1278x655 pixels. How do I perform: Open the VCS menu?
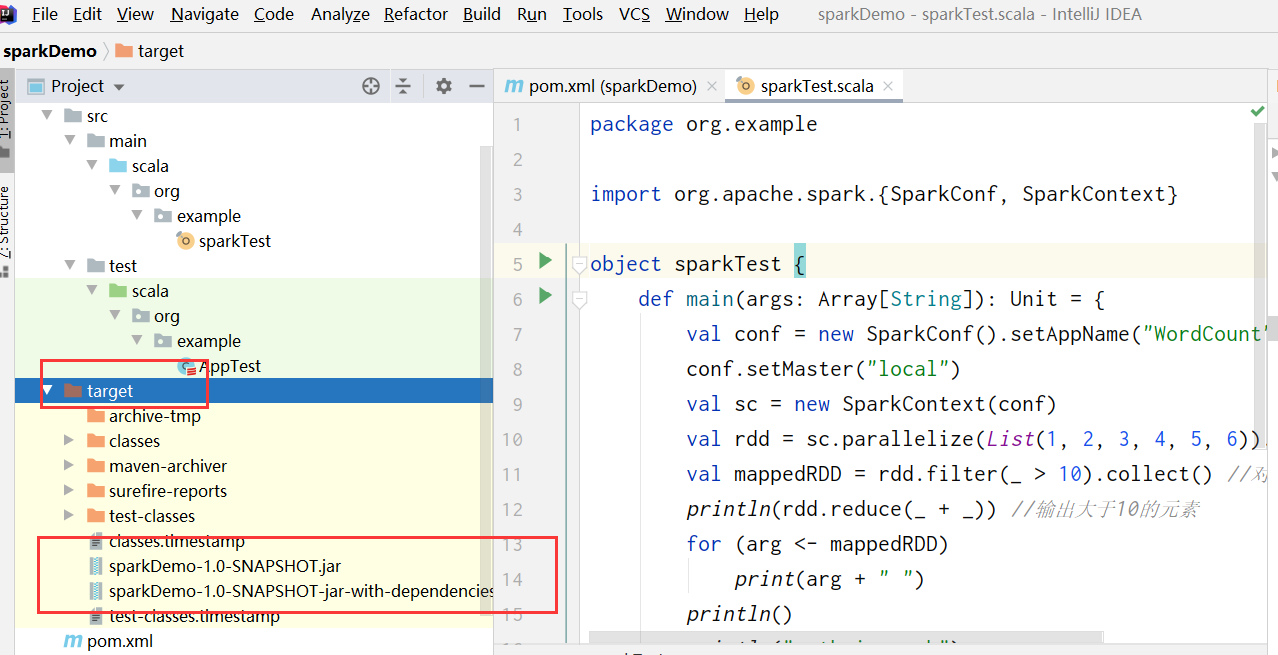pyautogui.click(x=634, y=14)
